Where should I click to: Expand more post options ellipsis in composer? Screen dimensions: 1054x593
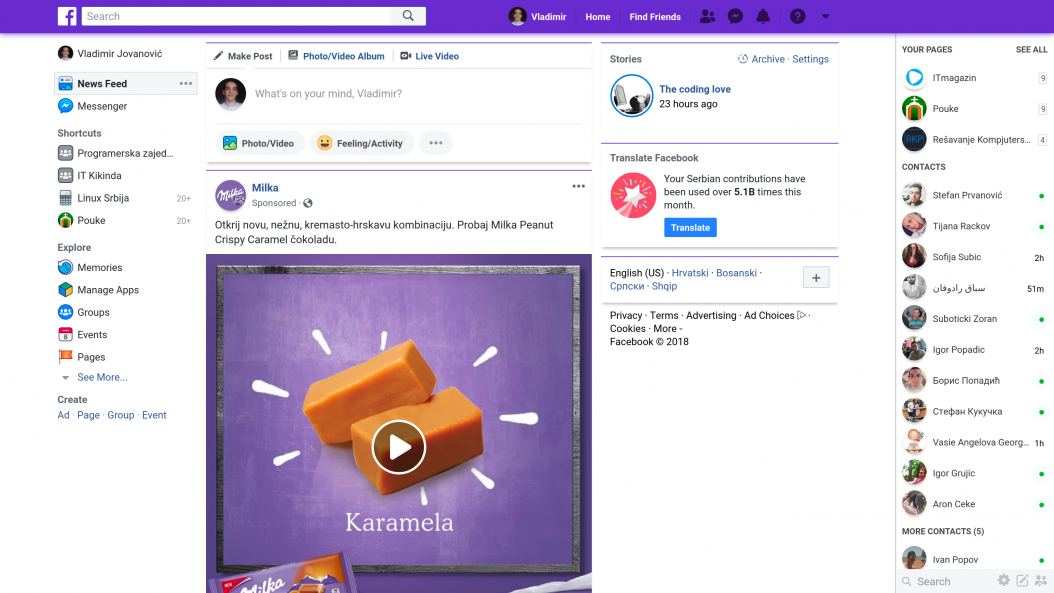click(x=436, y=143)
